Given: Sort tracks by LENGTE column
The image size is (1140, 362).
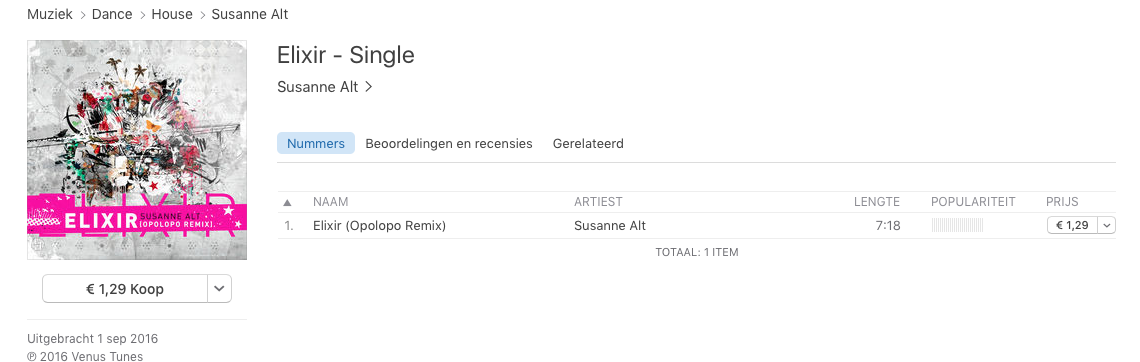Looking at the screenshot, I should (877, 202).
